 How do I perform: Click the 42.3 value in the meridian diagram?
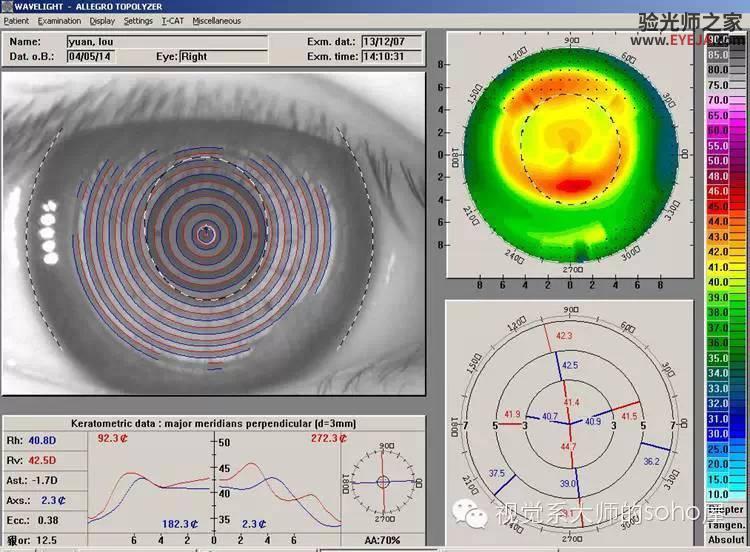coord(564,336)
